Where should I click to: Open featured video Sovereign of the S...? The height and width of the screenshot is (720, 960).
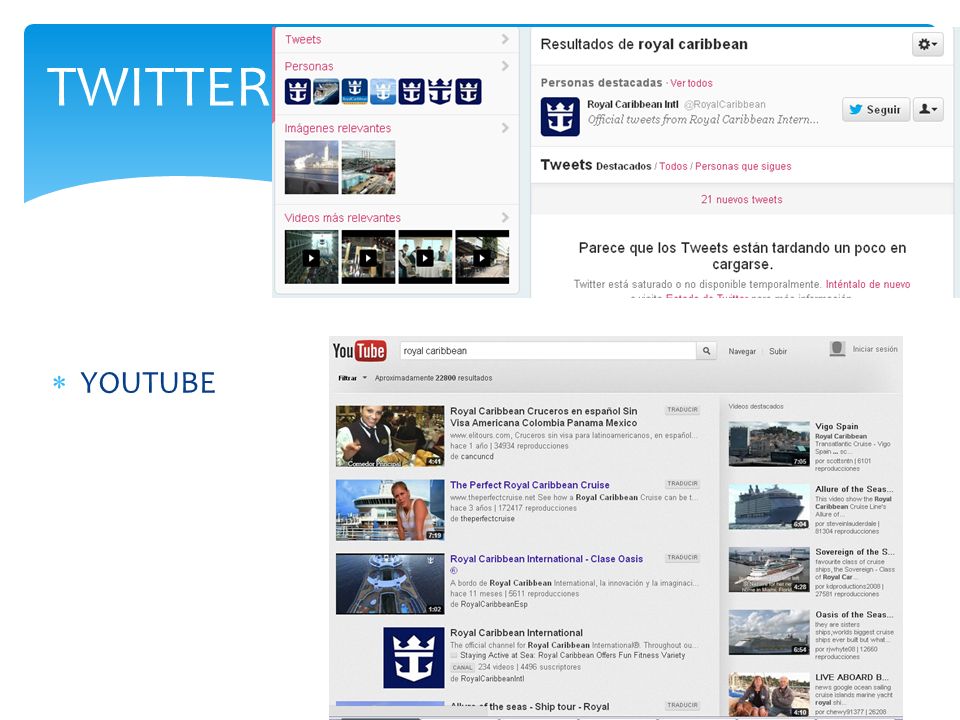(855, 552)
